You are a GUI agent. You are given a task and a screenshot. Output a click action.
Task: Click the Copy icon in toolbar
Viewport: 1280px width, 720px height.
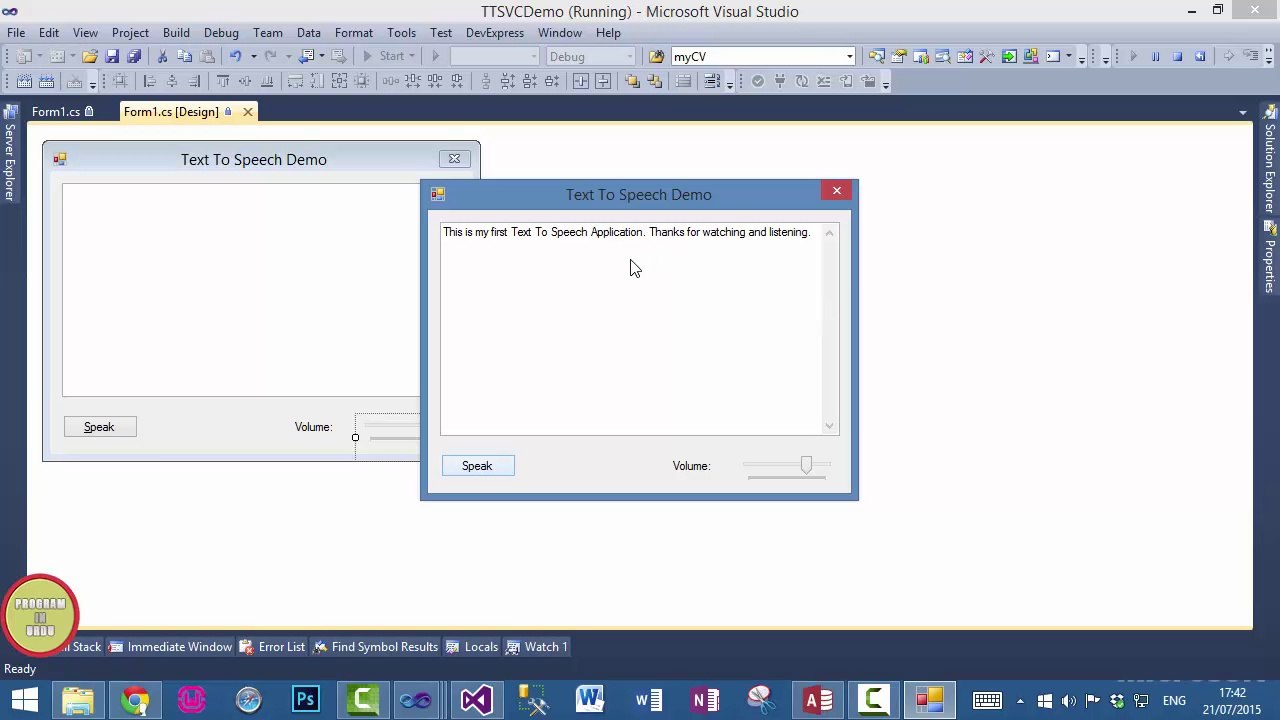coord(184,56)
